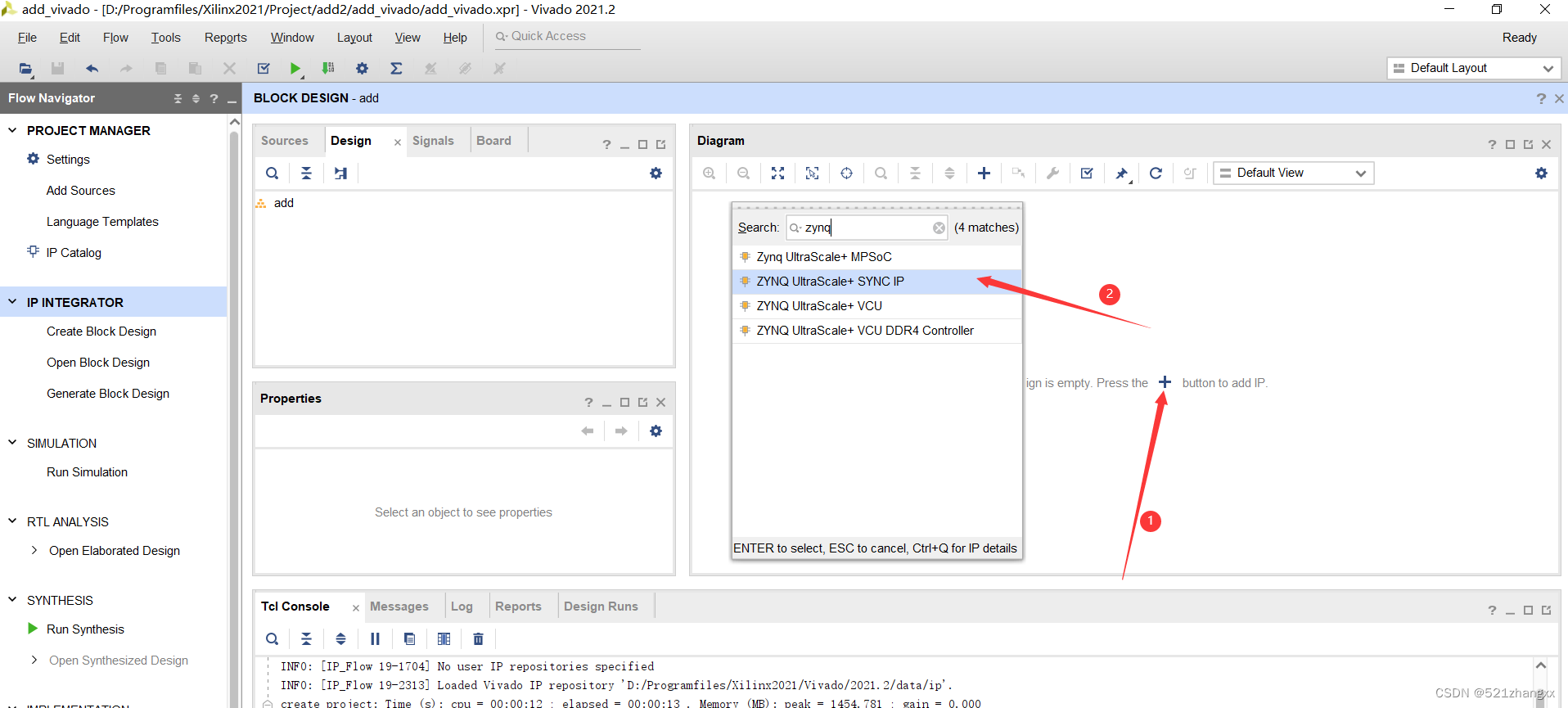Open Diagram settings gear icon
Screen dimensions: 1568x708
(x=1541, y=174)
